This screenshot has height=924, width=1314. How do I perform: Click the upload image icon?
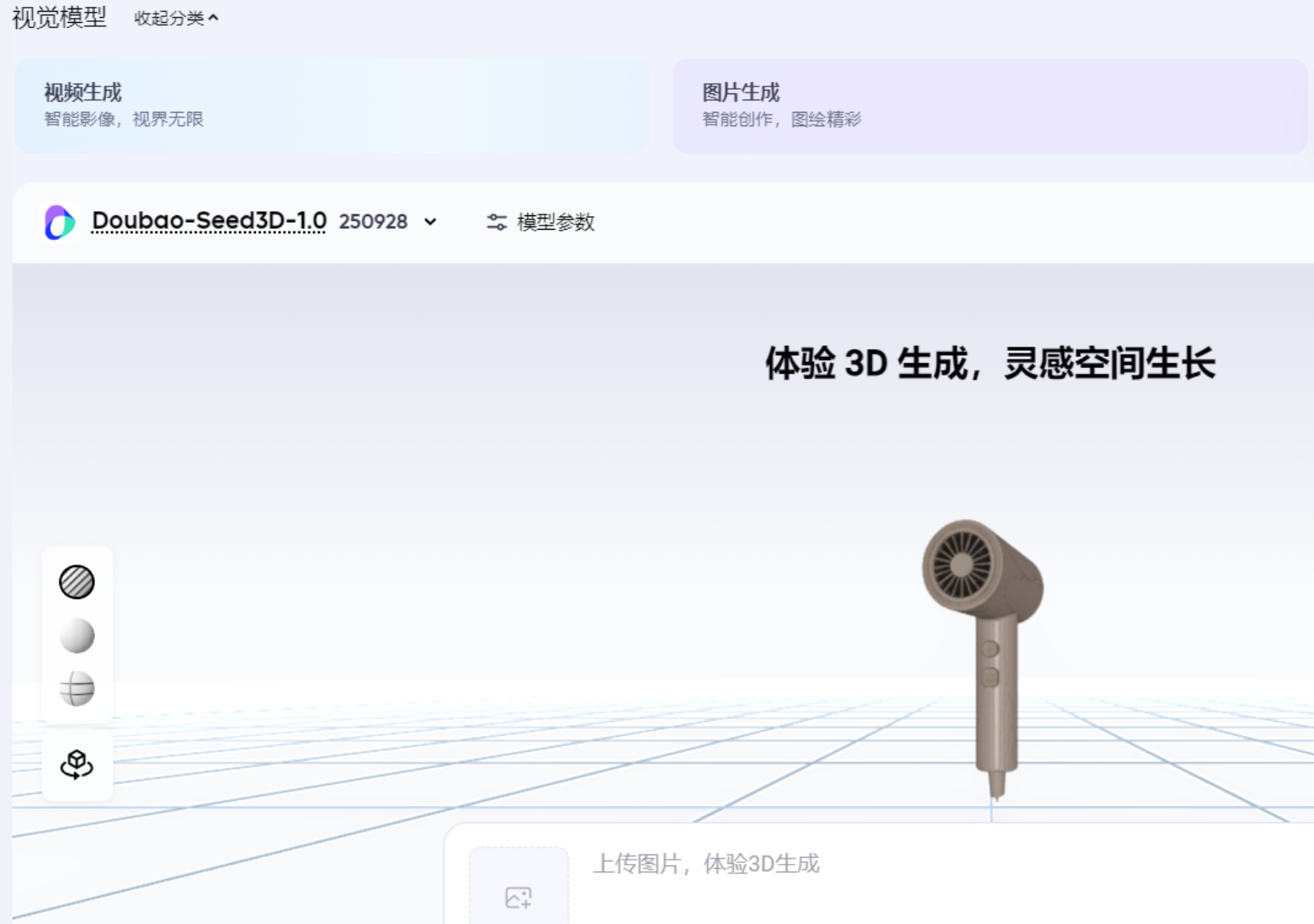pyautogui.click(x=518, y=897)
